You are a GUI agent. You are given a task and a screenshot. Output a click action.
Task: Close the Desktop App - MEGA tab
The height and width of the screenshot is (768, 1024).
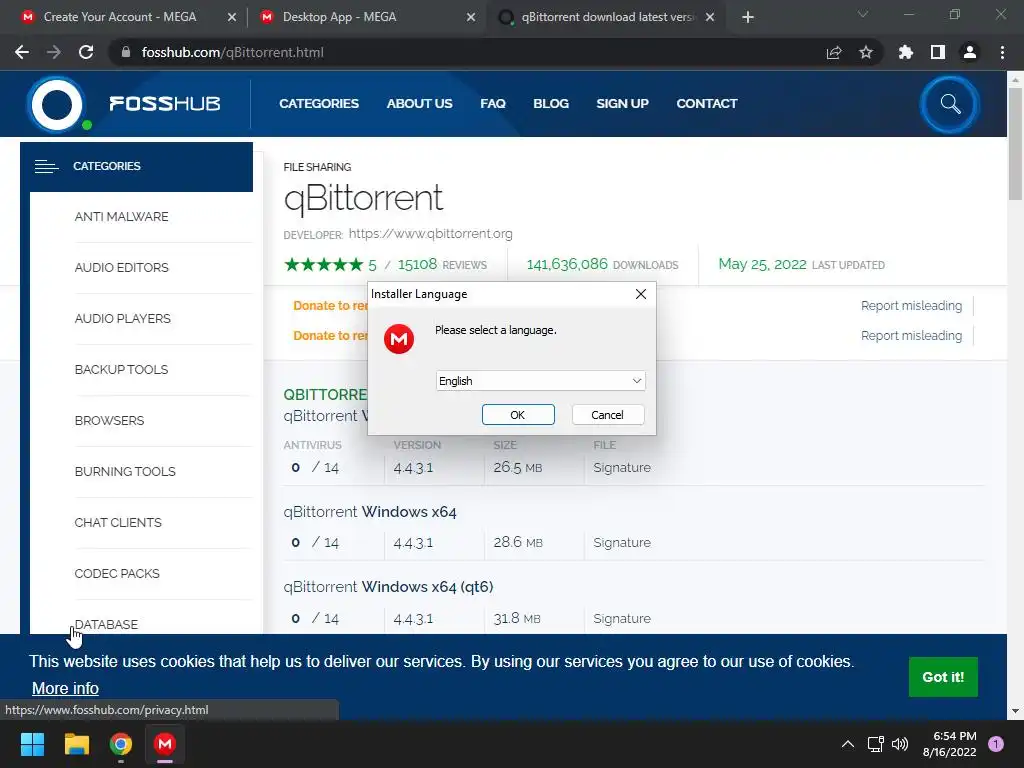(471, 18)
